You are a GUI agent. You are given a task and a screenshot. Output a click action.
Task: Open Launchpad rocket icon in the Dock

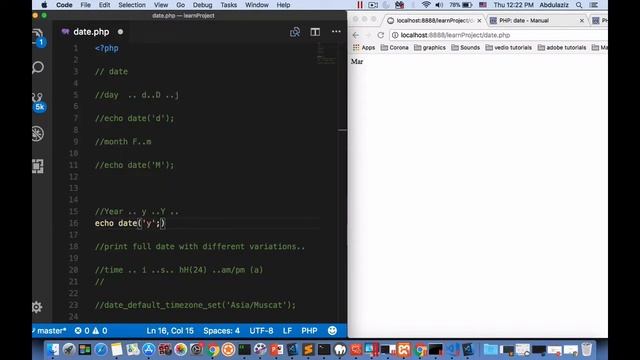(69, 349)
